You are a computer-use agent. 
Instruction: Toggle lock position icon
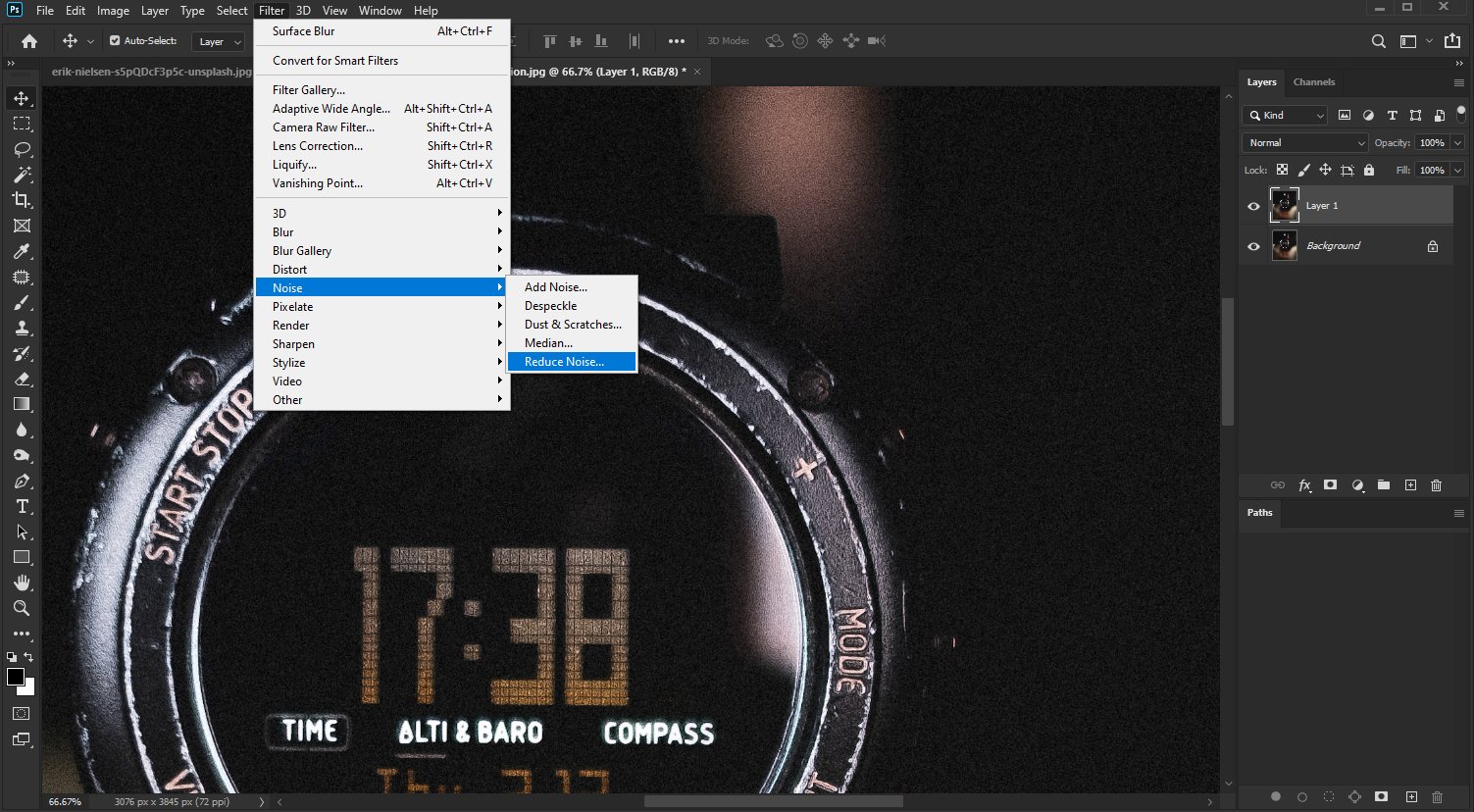click(x=1325, y=170)
